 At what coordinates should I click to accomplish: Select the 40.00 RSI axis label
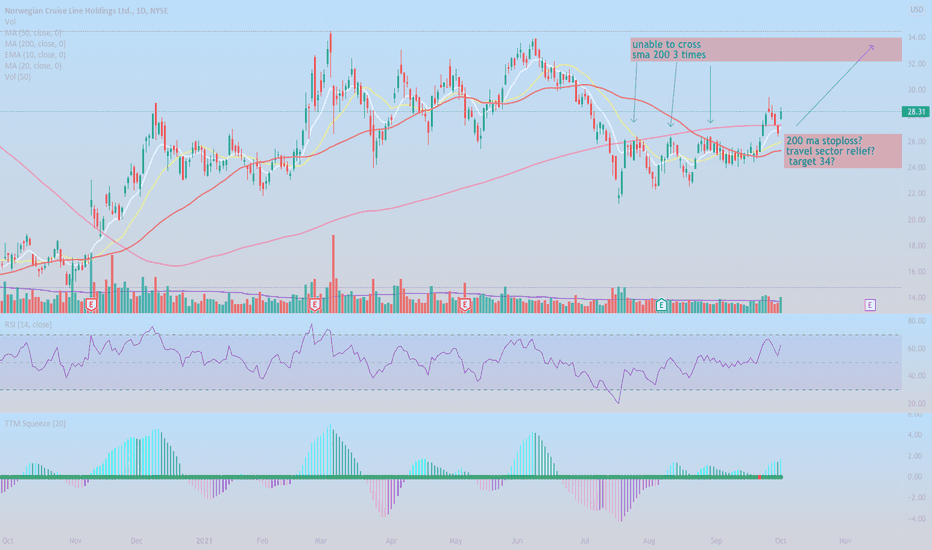point(917,376)
